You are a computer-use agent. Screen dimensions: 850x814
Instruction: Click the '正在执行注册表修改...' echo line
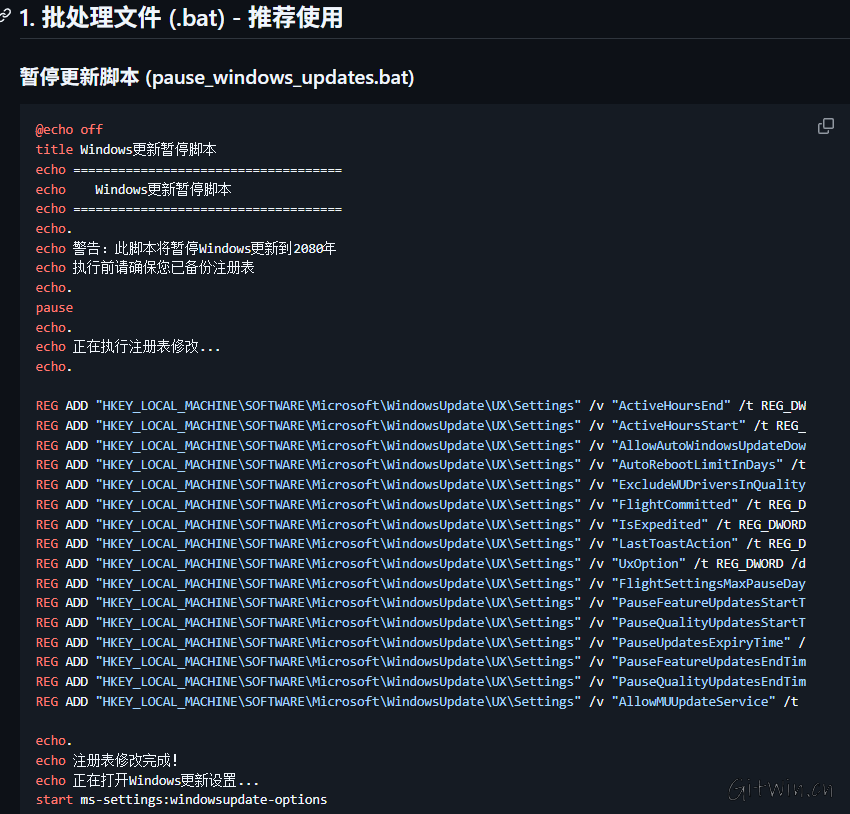(128, 347)
